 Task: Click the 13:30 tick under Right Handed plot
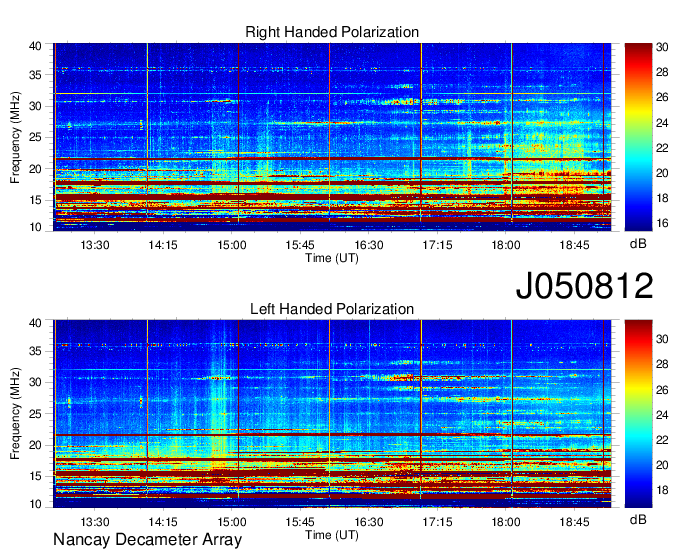[x=95, y=245]
